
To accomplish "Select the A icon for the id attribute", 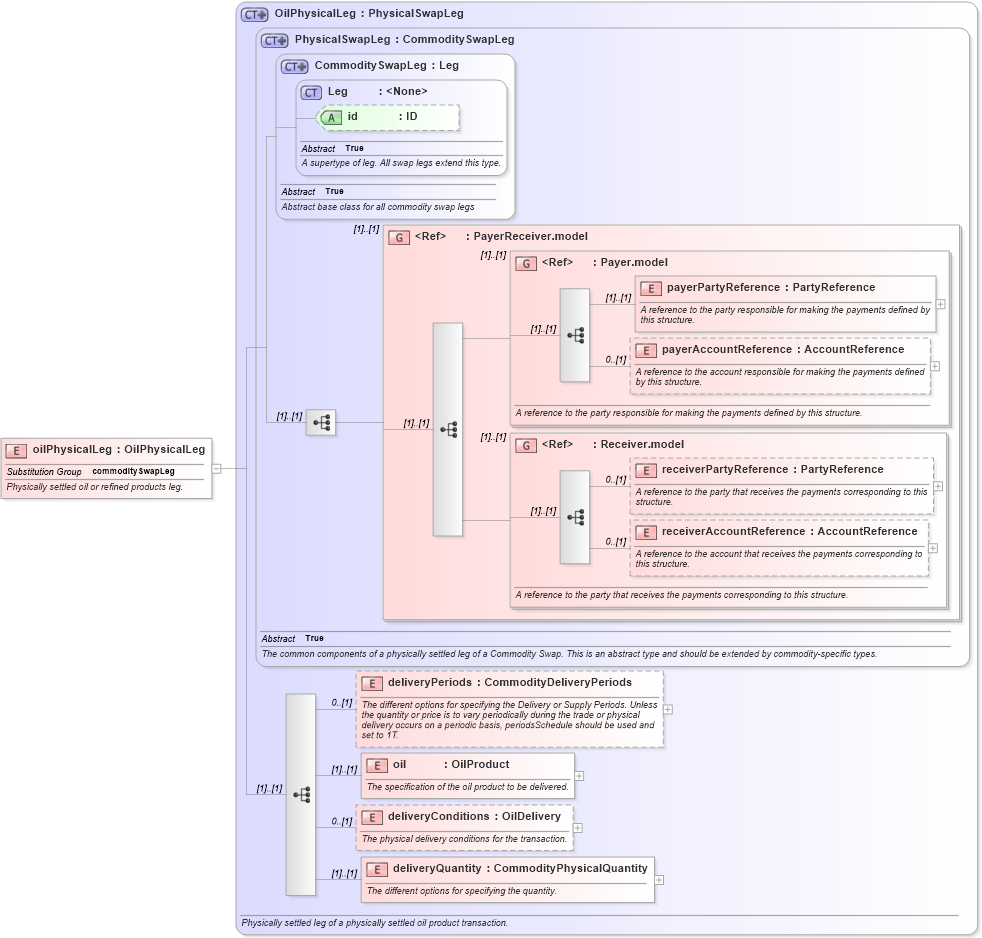I will click(330, 117).
